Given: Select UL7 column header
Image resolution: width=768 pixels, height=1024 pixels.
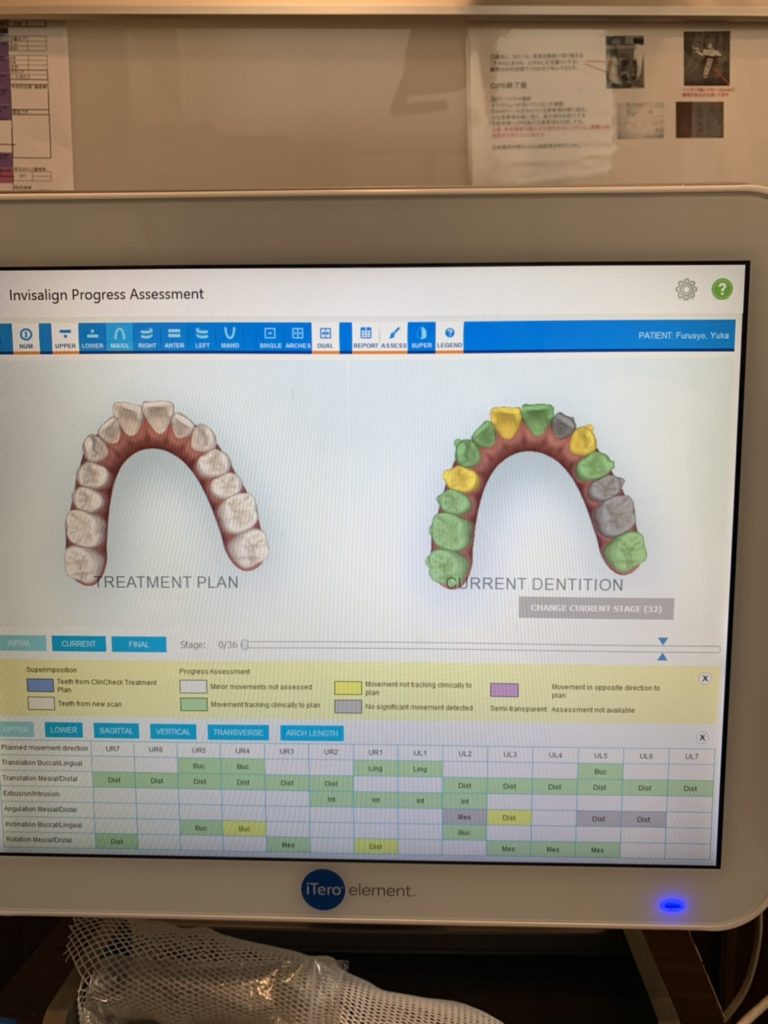Looking at the screenshot, I should [x=690, y=756].
